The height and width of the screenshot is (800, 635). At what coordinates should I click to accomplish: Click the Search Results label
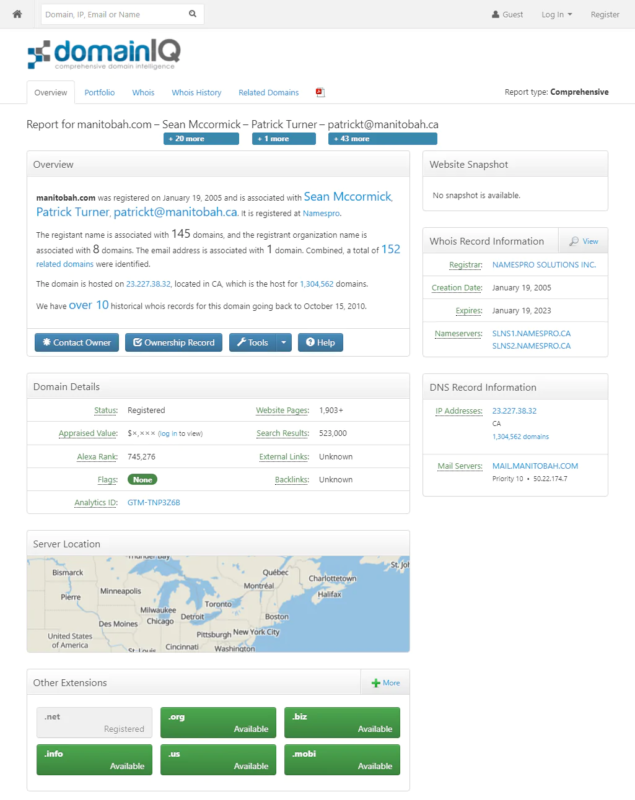(283, 433)
